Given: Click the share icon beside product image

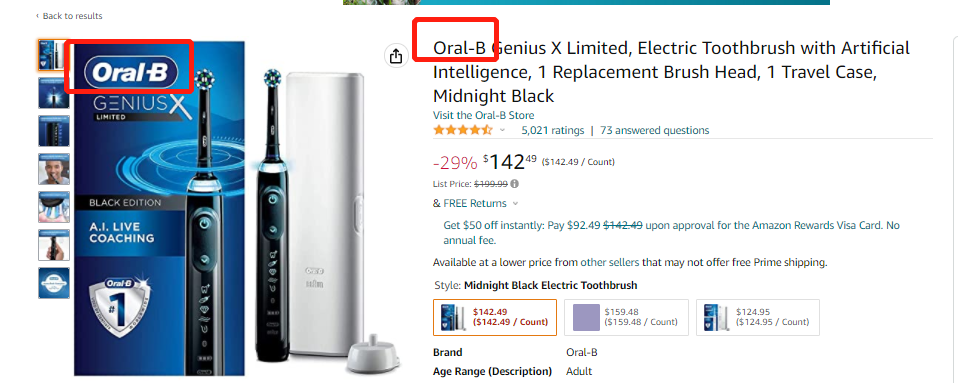Looking at the screenshot, I should tap(396, 56).
